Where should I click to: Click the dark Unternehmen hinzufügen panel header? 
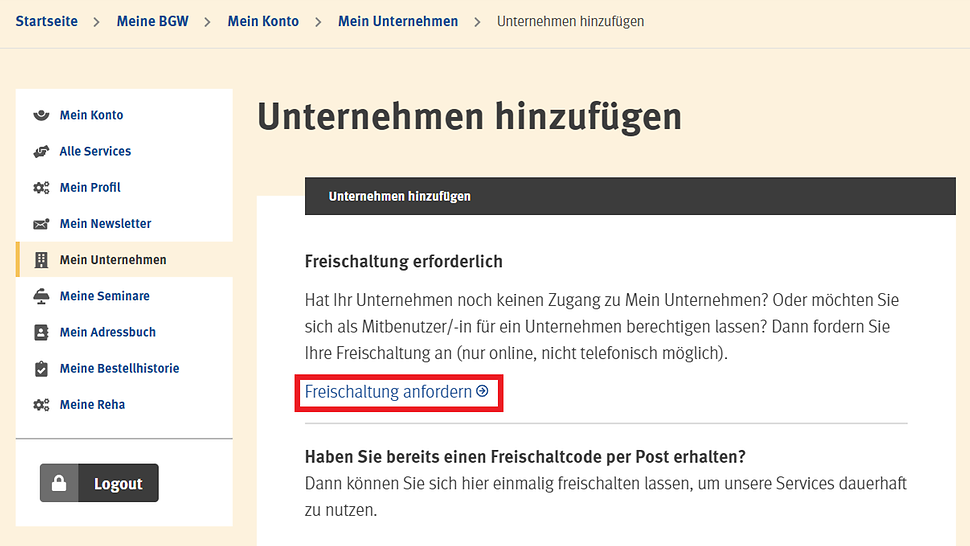click(630, 197)
